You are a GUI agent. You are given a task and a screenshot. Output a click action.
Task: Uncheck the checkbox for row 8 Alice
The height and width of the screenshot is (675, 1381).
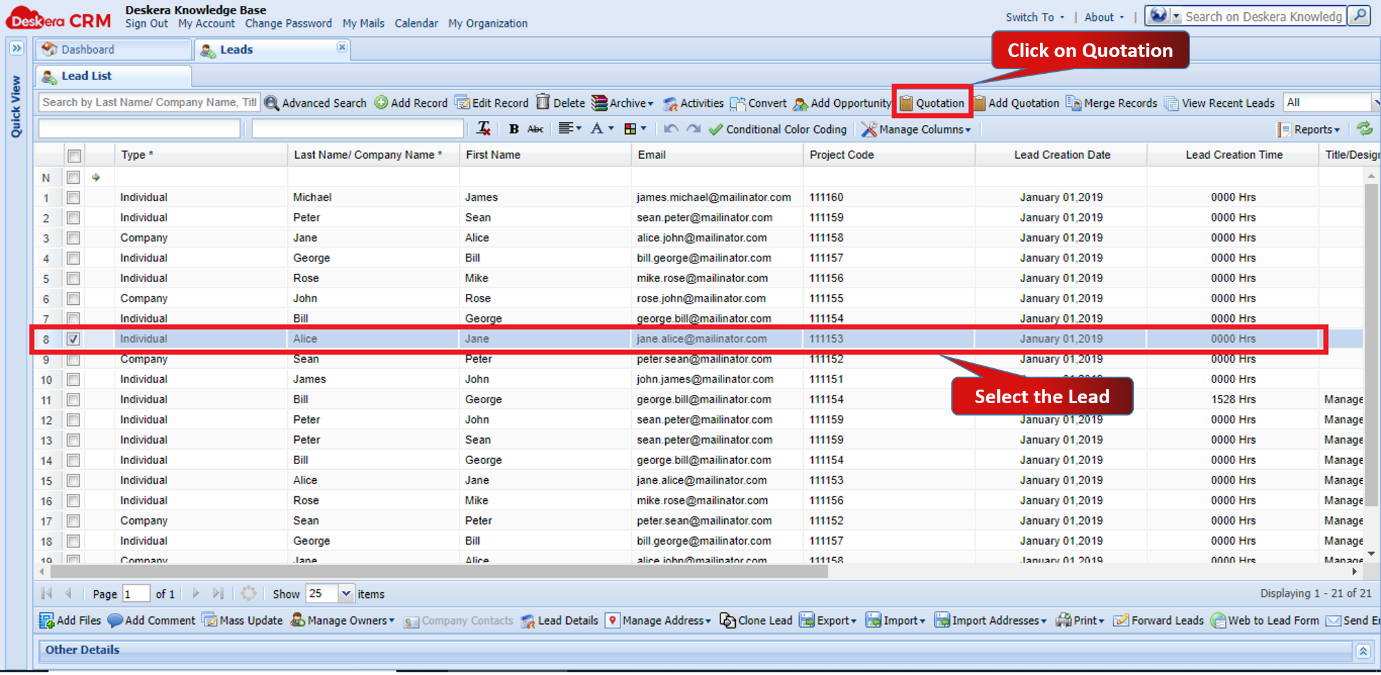coord(73,339)
